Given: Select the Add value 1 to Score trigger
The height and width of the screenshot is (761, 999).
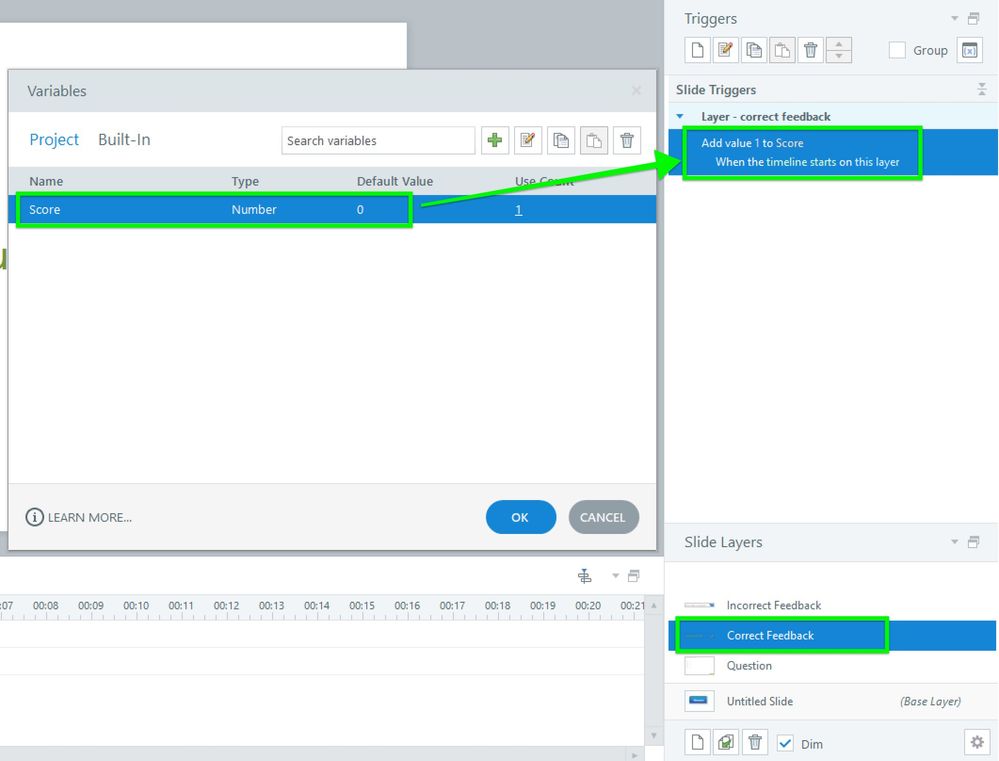Looking at the screenshot, I should [x=832, y=152].
